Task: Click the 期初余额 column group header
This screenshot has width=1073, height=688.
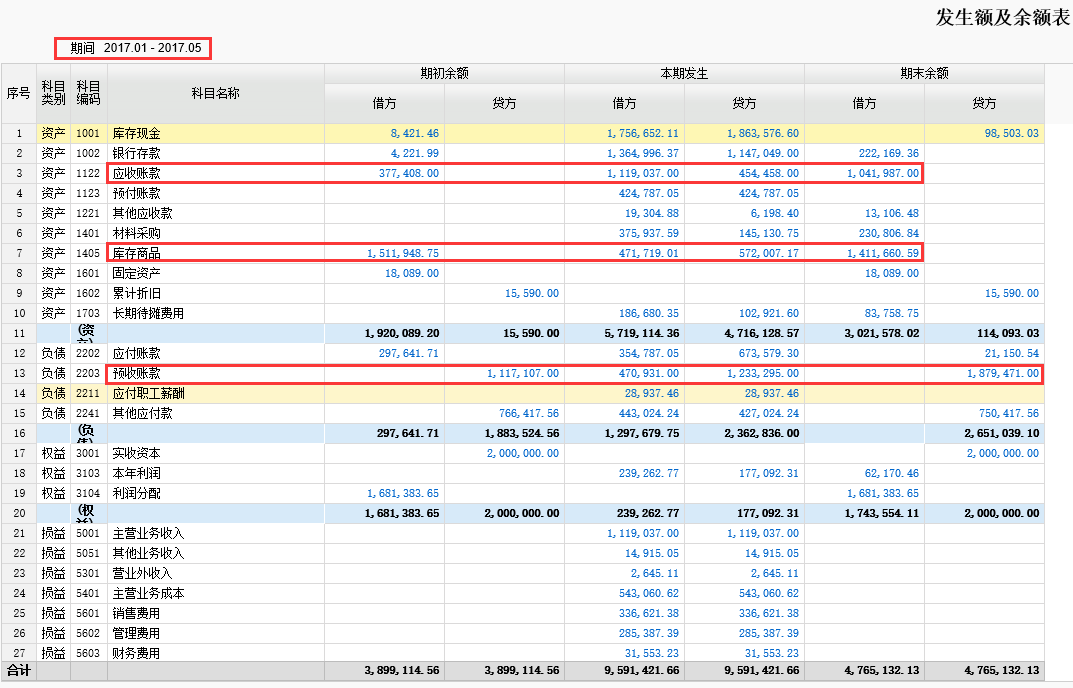Action: tap(444, 73)
